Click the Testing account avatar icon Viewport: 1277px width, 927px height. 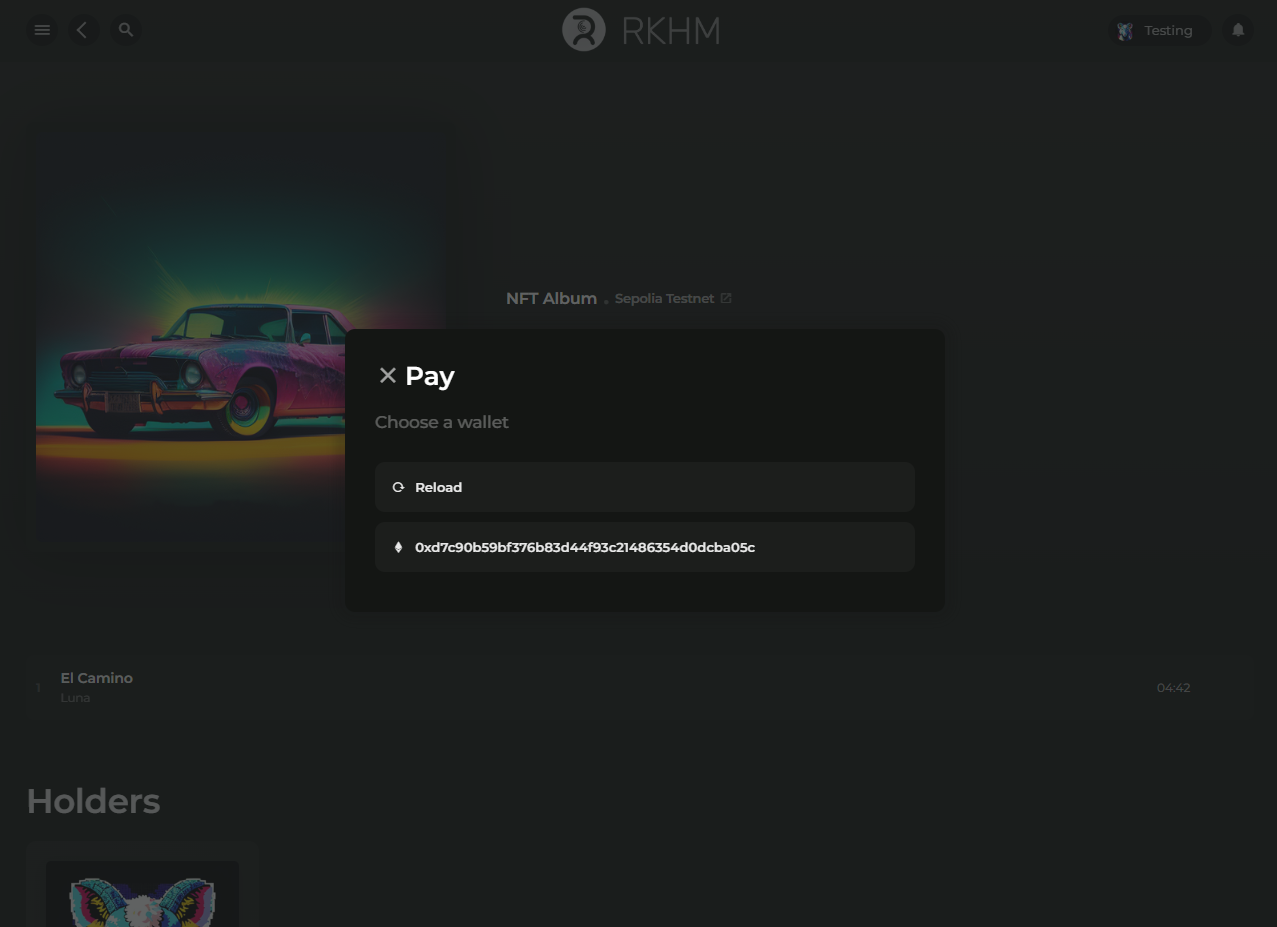click(1125, 31)
